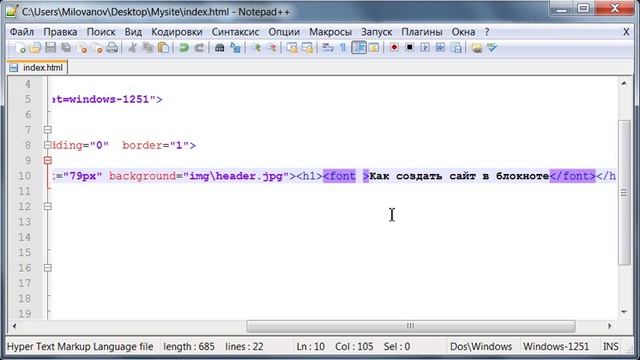Click the Zoom Out toolbar icon
This screenshot has width=640, height=360.
click(x=272, y=48)
